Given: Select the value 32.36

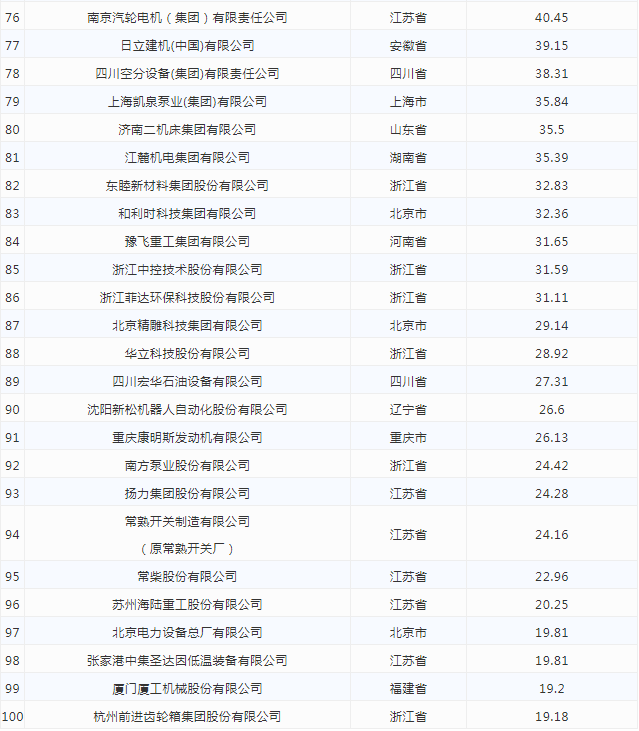Looking at the screenshot, I should 551,214.
